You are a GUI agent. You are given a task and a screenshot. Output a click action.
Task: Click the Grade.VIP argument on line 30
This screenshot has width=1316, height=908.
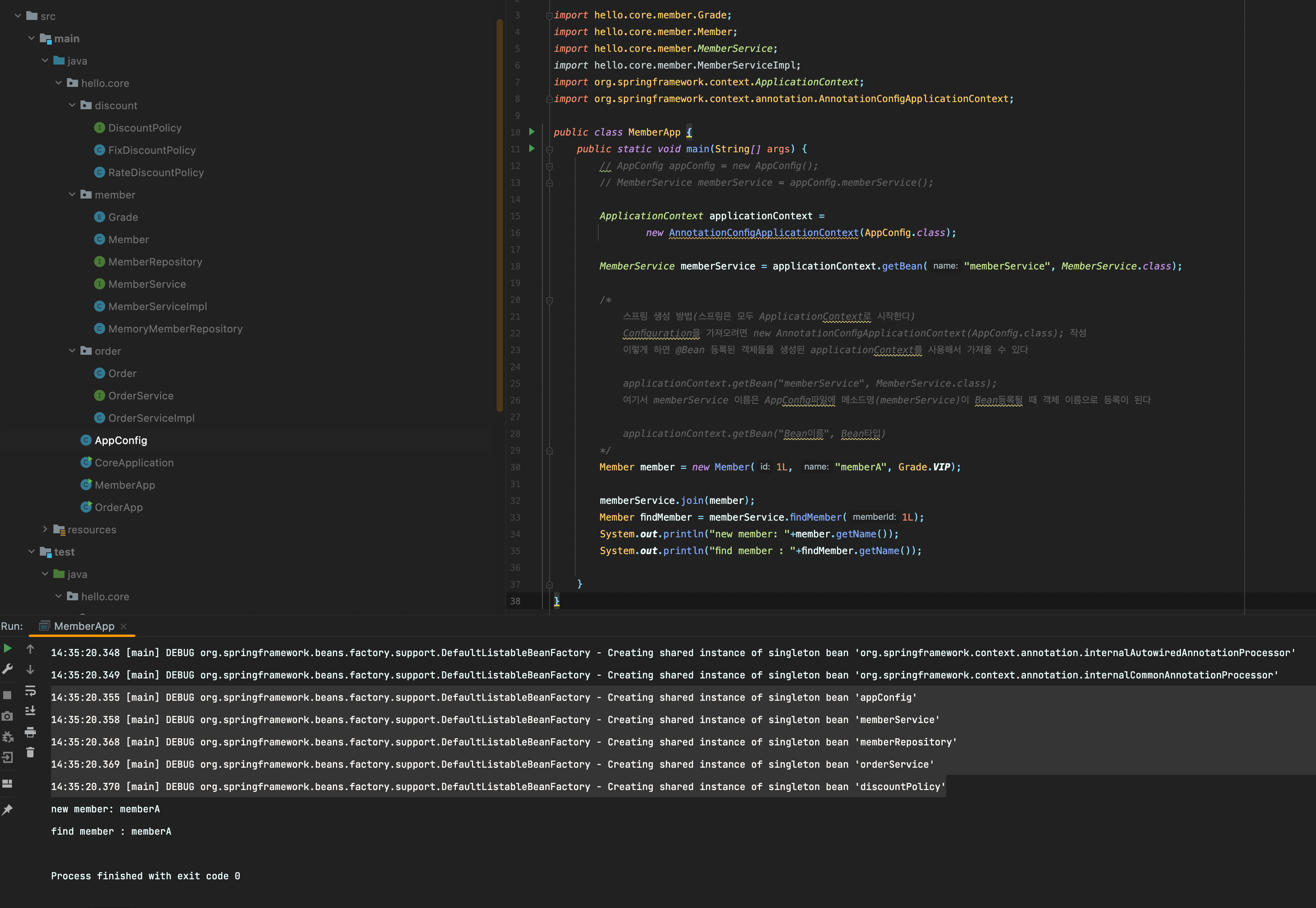924,467
